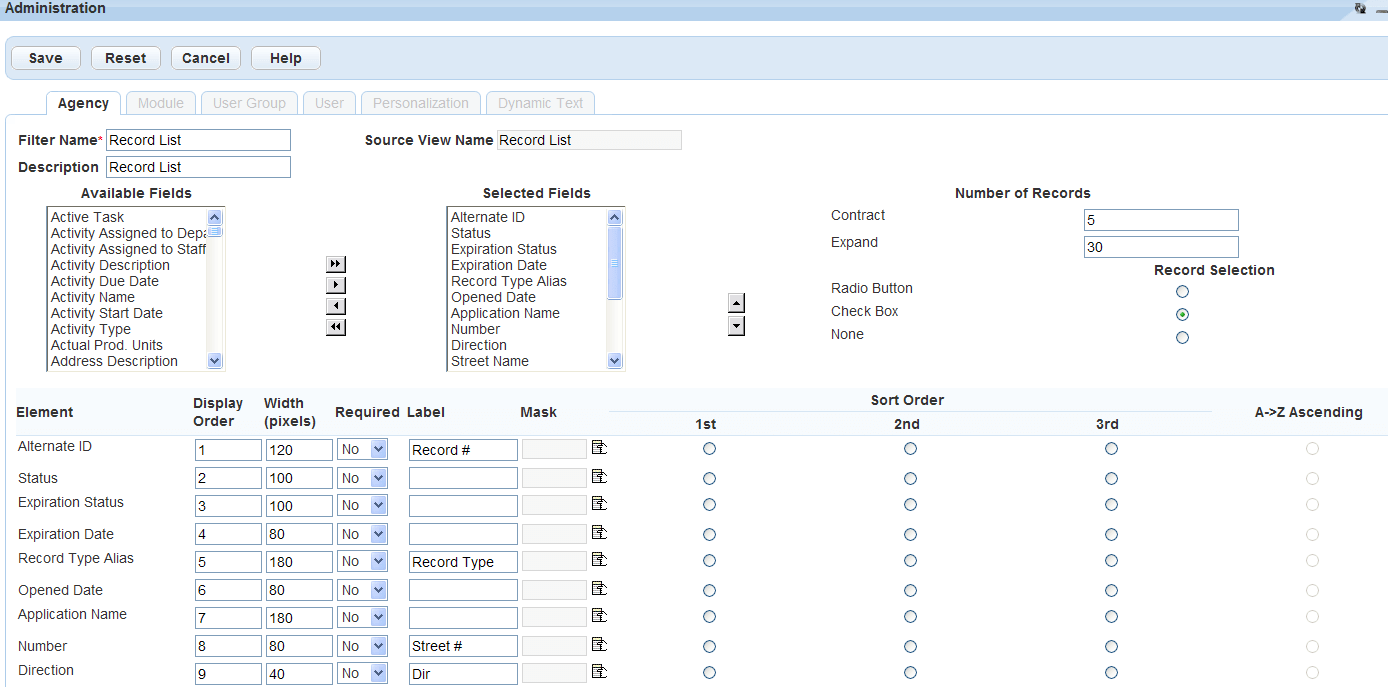This screenshot has width=1388, height=687.
Task: Click the move-all-fields-left double arrow button
Action: pos(336,327)
